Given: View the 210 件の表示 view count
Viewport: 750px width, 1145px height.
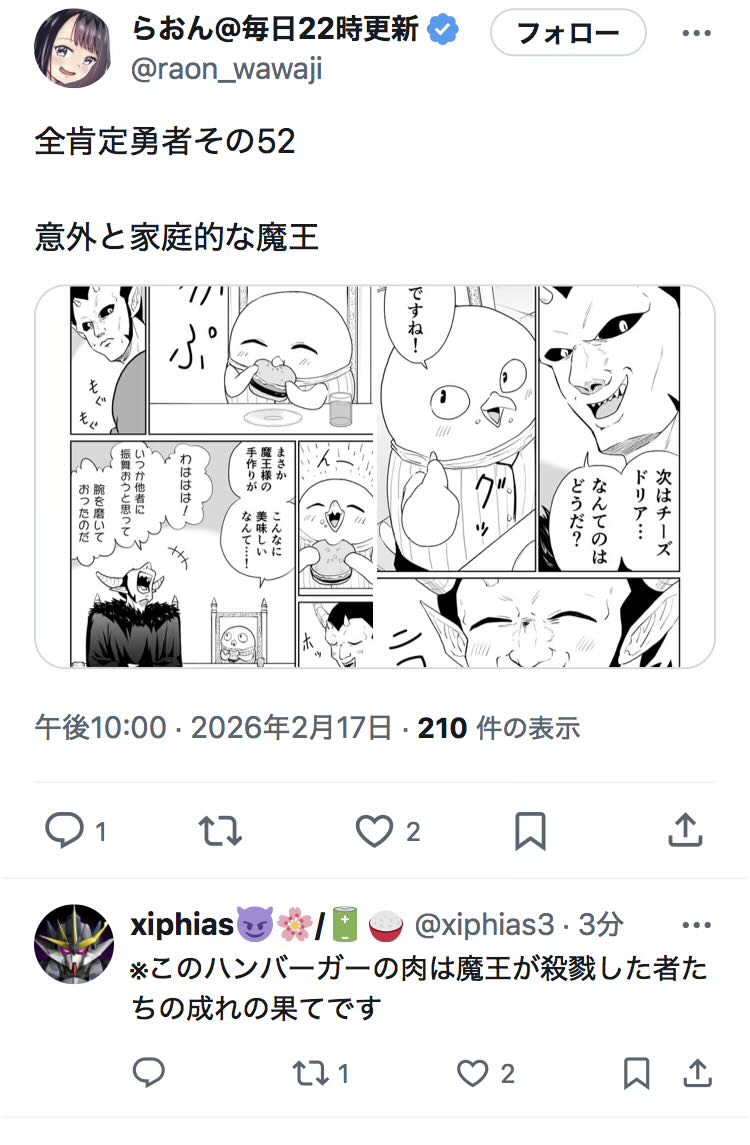Looking at the screenshot, I should 499,728.
